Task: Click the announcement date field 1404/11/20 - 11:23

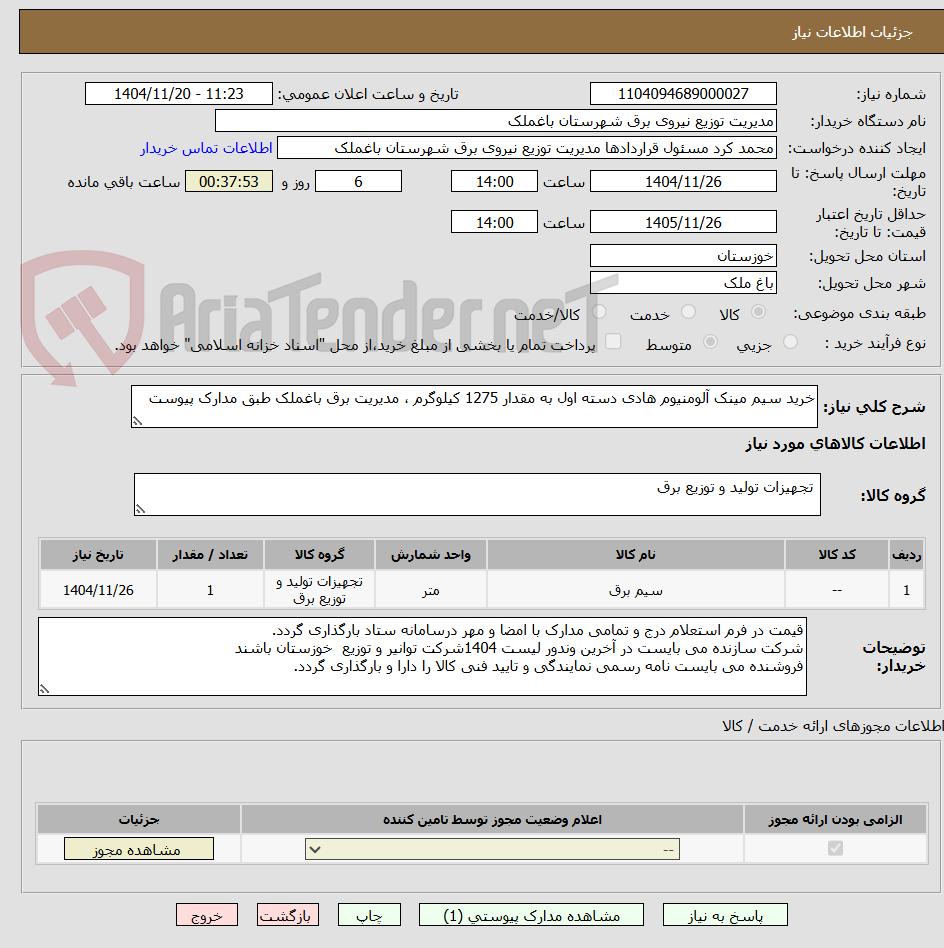Action: 179,94
